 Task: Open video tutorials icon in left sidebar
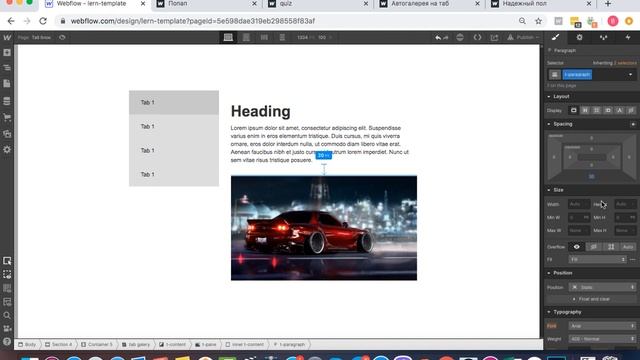coord(7,328)
